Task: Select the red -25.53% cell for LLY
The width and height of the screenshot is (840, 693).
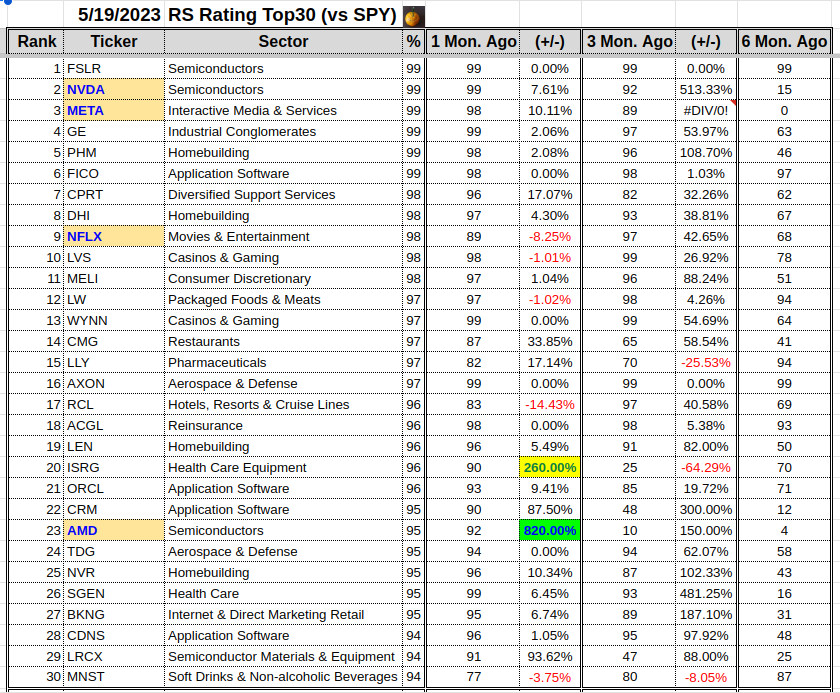Action: 706,363
